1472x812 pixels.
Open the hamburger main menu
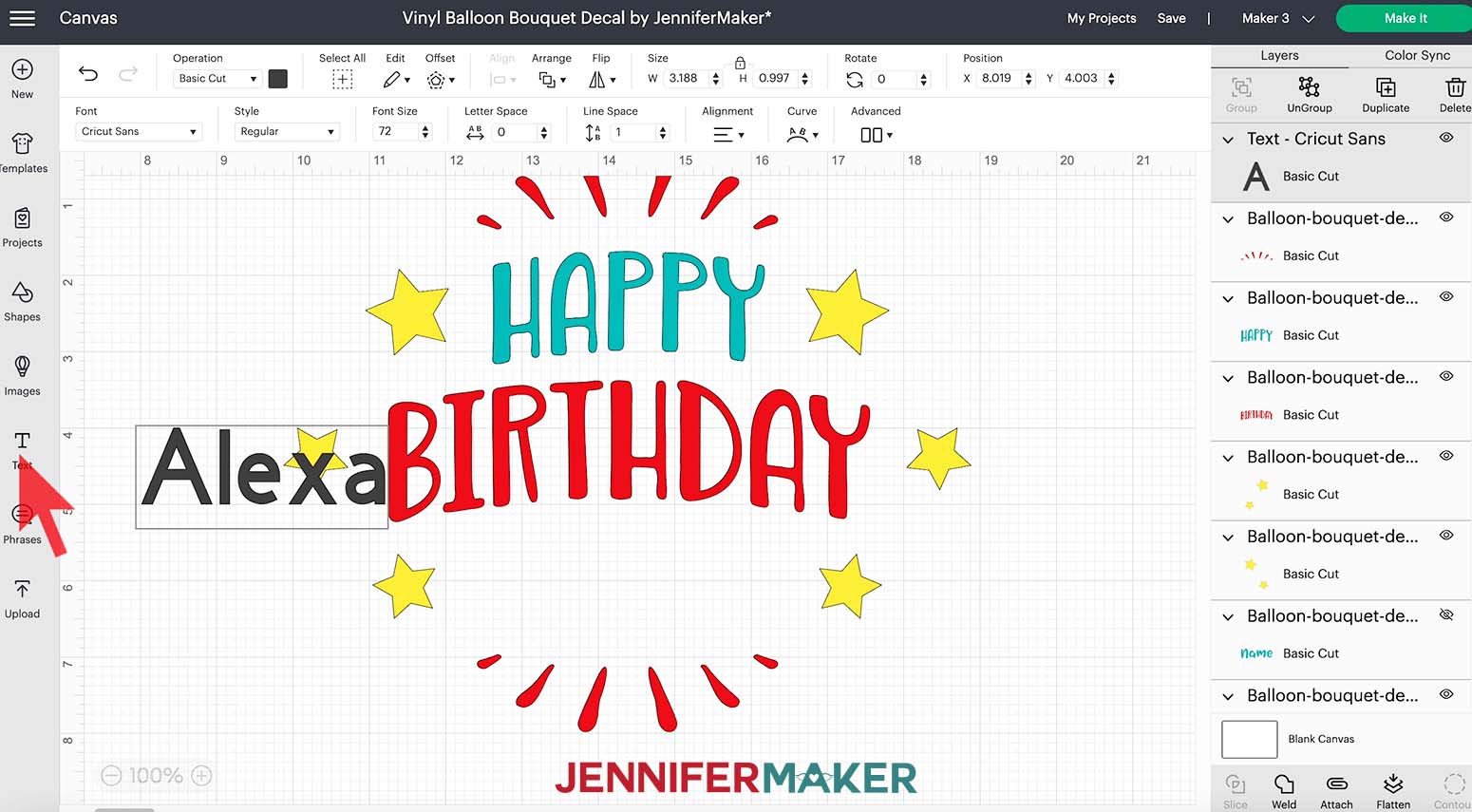[22, 18]
